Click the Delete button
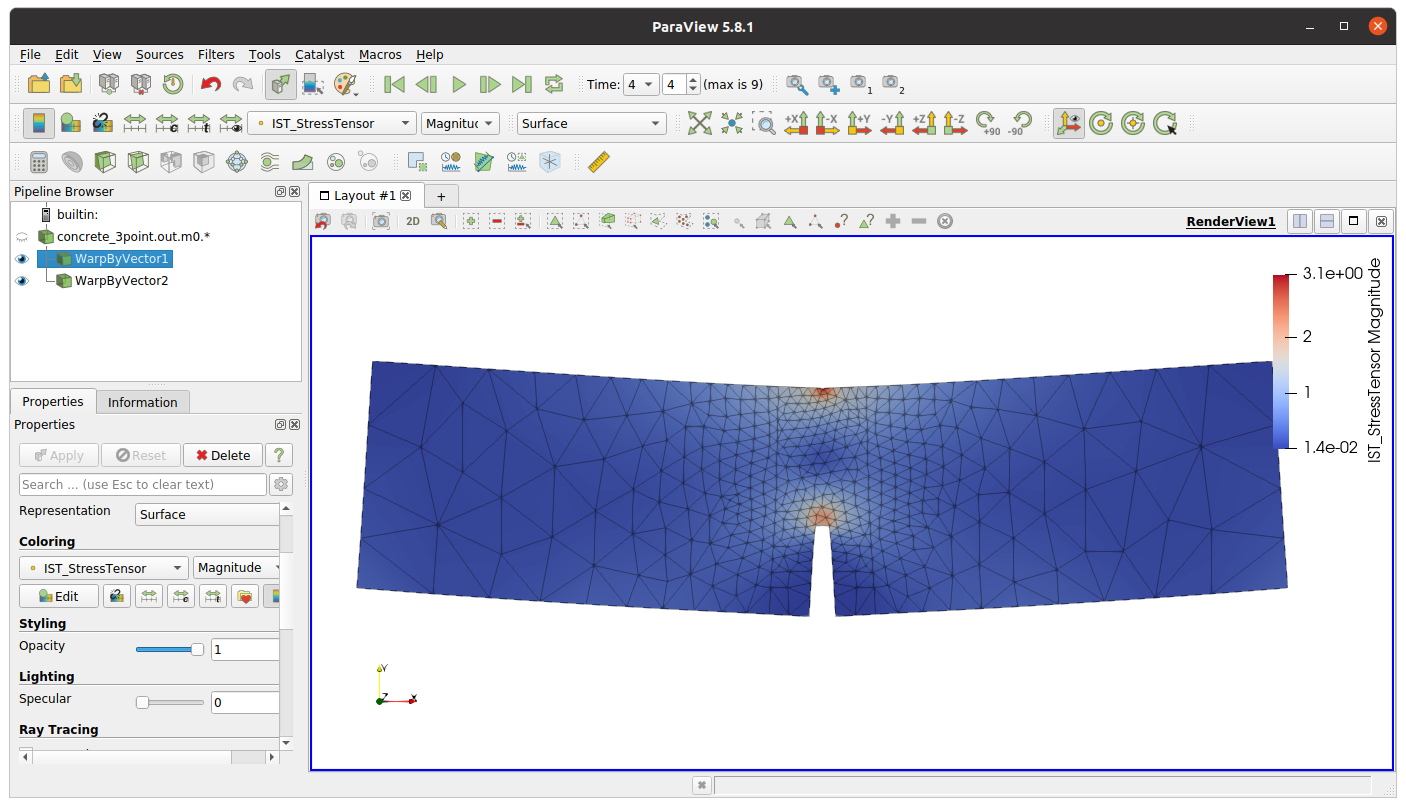Screen dimensions: 1406x807 click(222, 455)
